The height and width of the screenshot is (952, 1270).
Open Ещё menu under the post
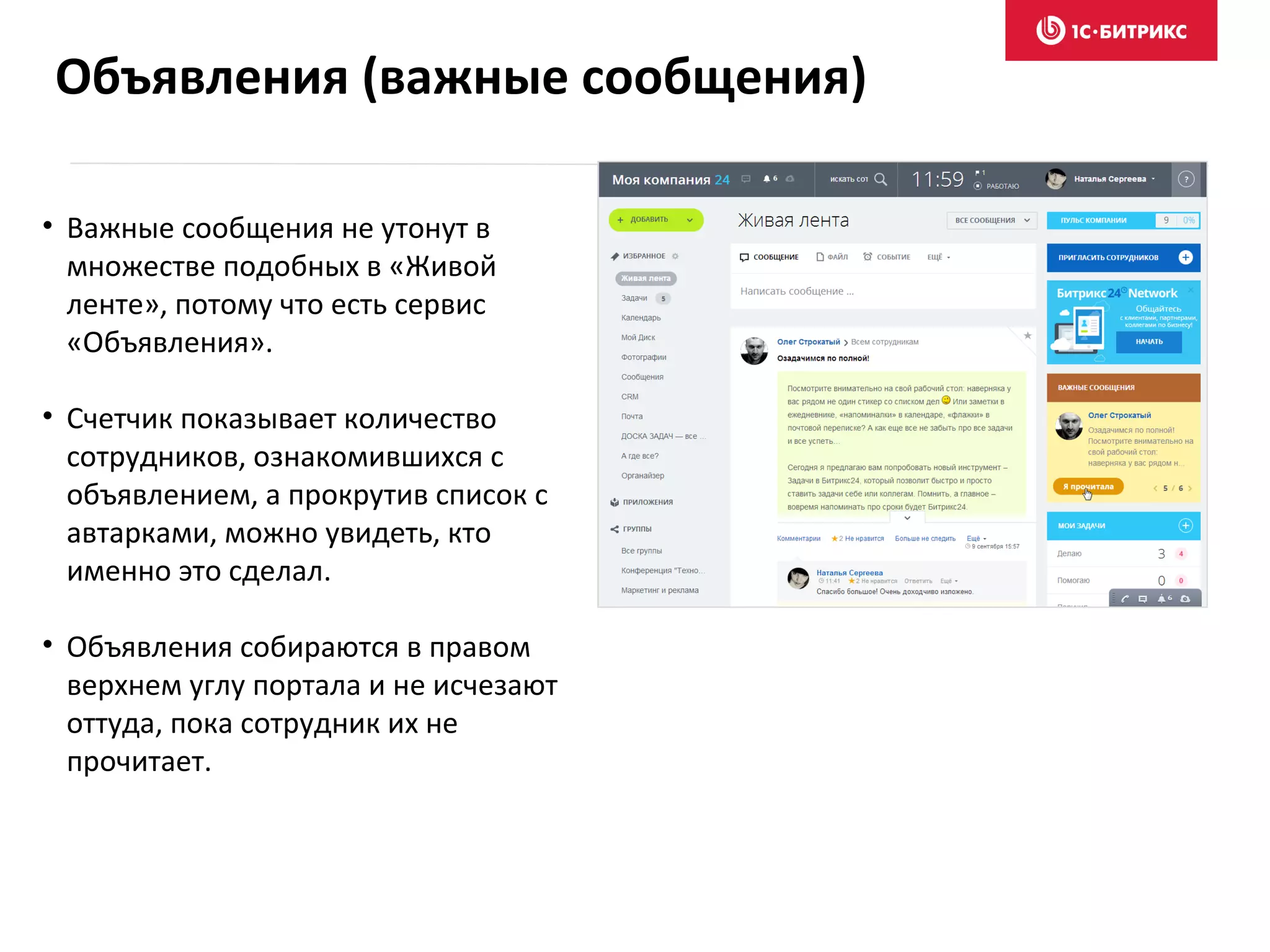[x=976, y=539]
